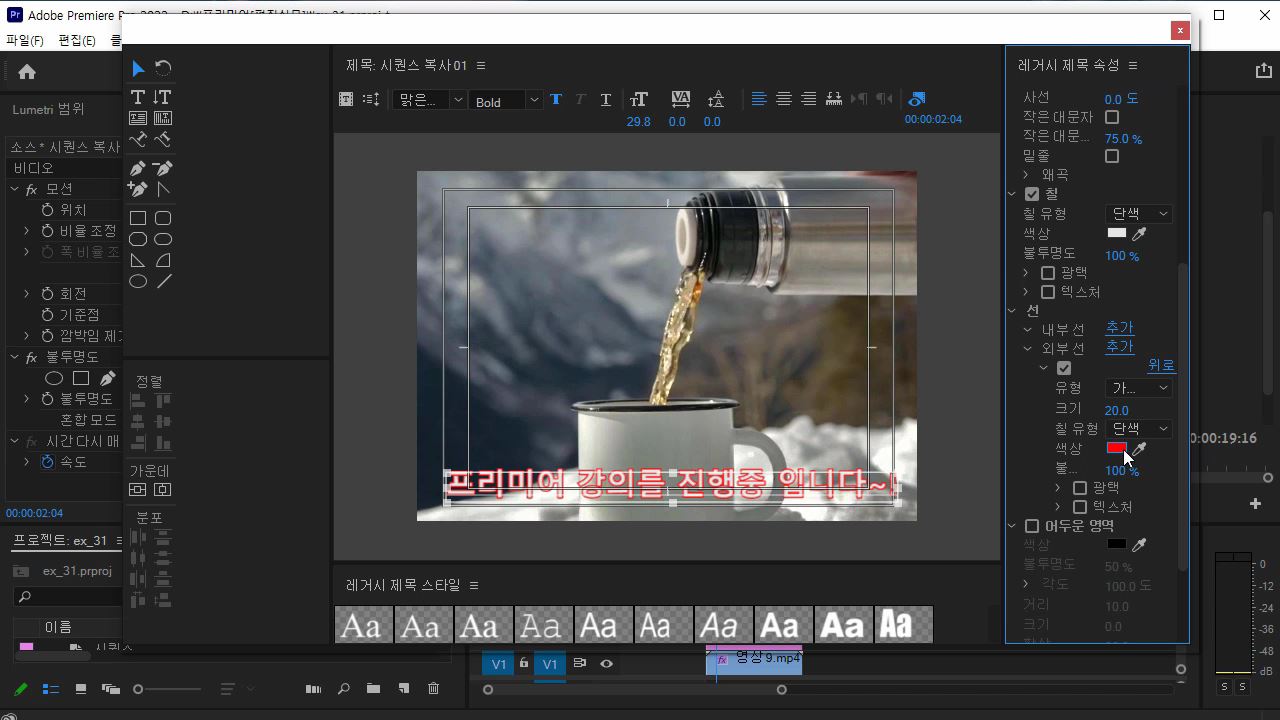Toggle show background video icon
Viewport: 1280px width, 720px height.
click(917, 99)
